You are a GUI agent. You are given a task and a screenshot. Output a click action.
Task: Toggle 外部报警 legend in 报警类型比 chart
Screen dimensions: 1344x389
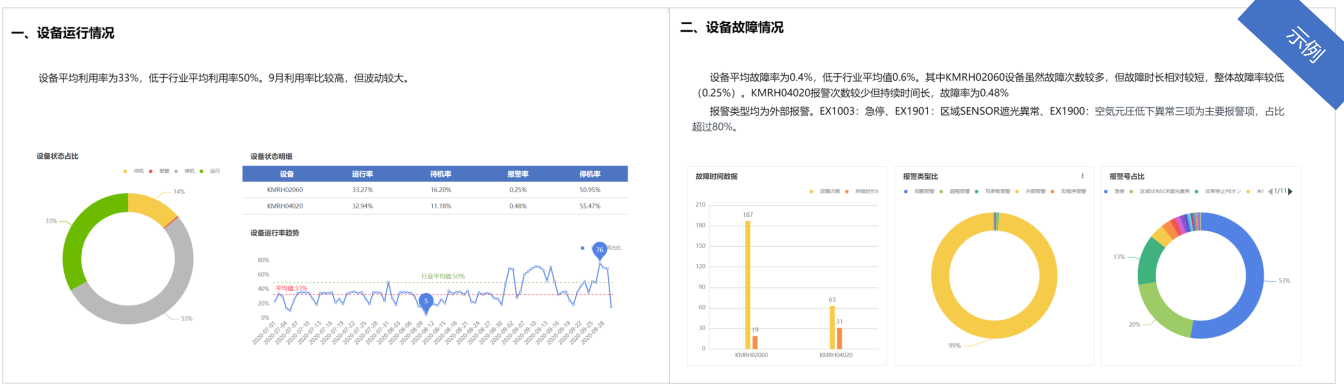pyautogui.click(x=1031, y=191)
